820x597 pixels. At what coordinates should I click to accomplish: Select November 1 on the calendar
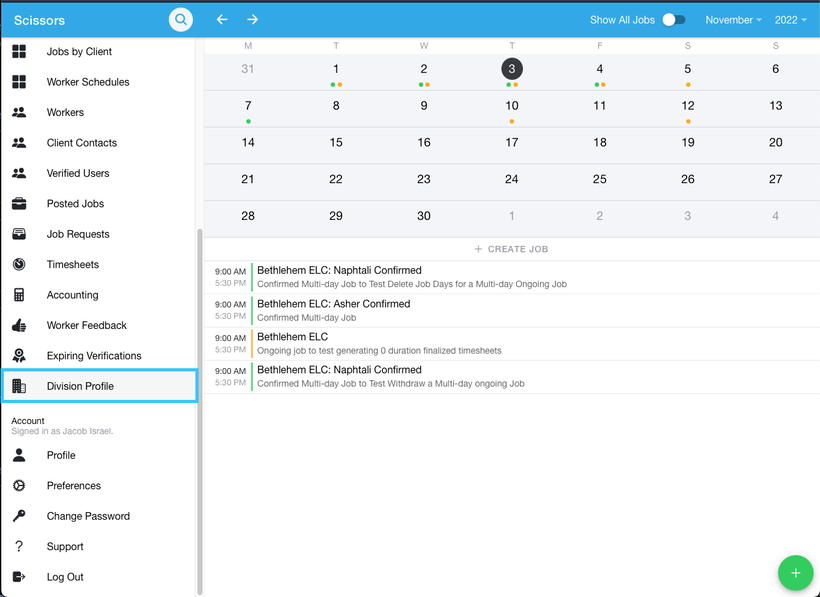[x=336, y=72]
